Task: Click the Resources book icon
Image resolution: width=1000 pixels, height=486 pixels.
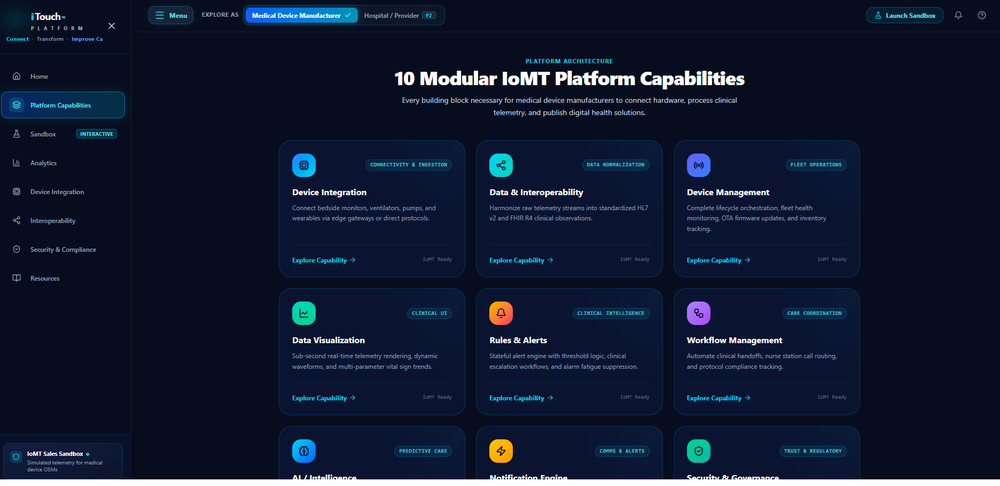Action: (17, 278)
